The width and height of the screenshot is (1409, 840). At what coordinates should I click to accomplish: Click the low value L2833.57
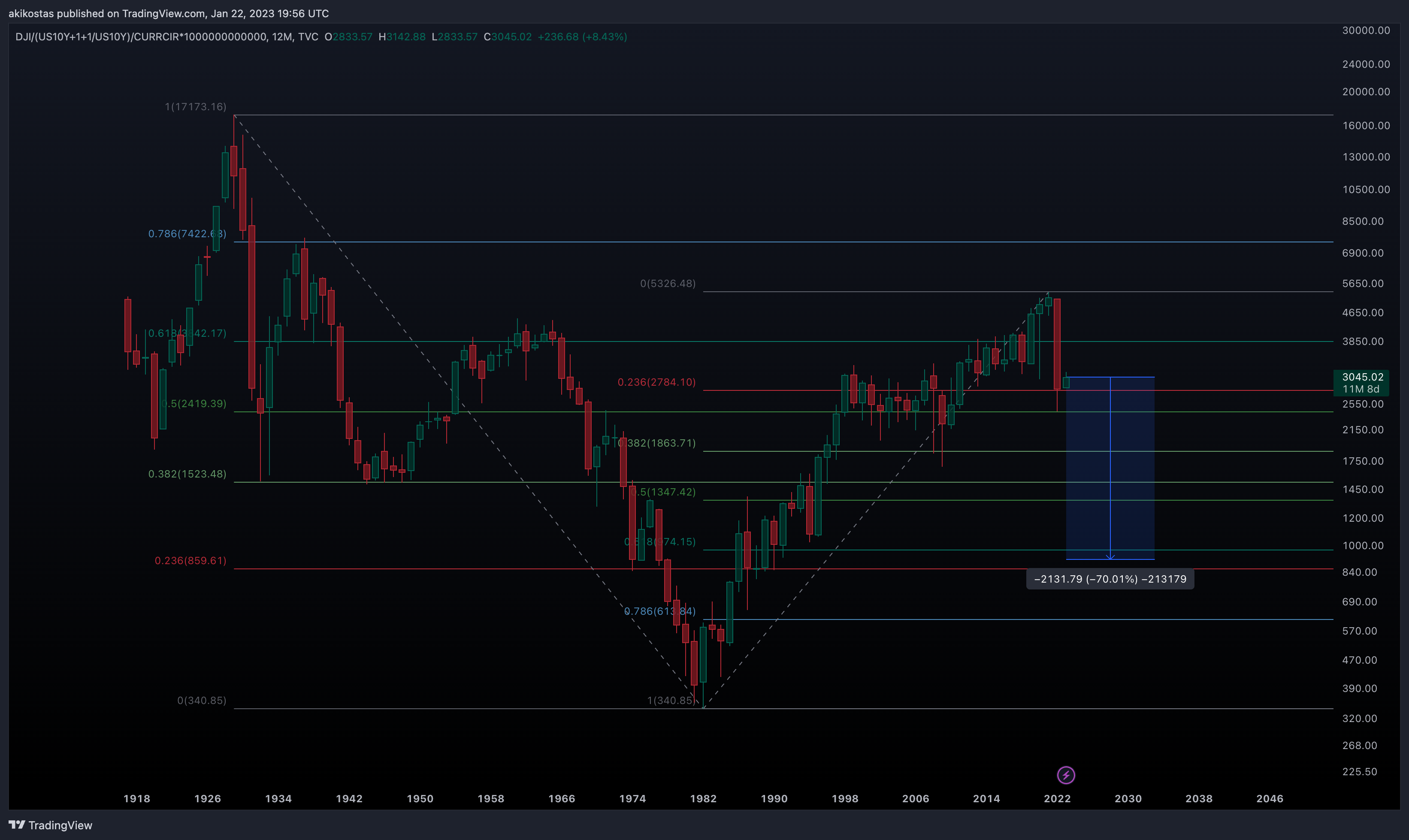[454, 37]
